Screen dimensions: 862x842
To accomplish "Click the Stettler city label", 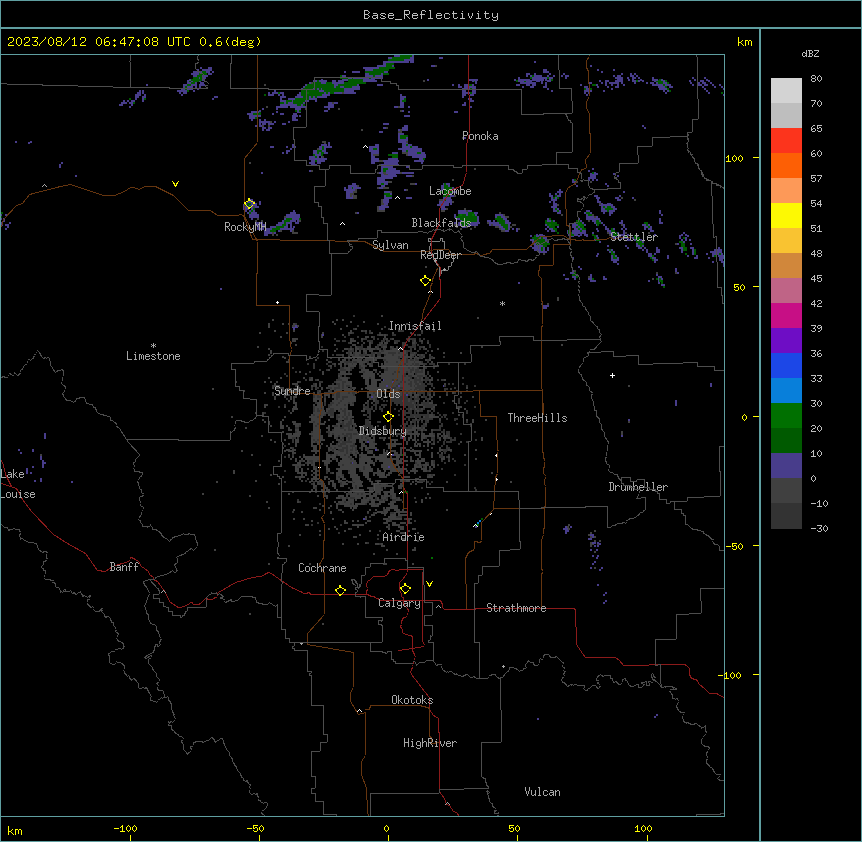I will 634,237.
